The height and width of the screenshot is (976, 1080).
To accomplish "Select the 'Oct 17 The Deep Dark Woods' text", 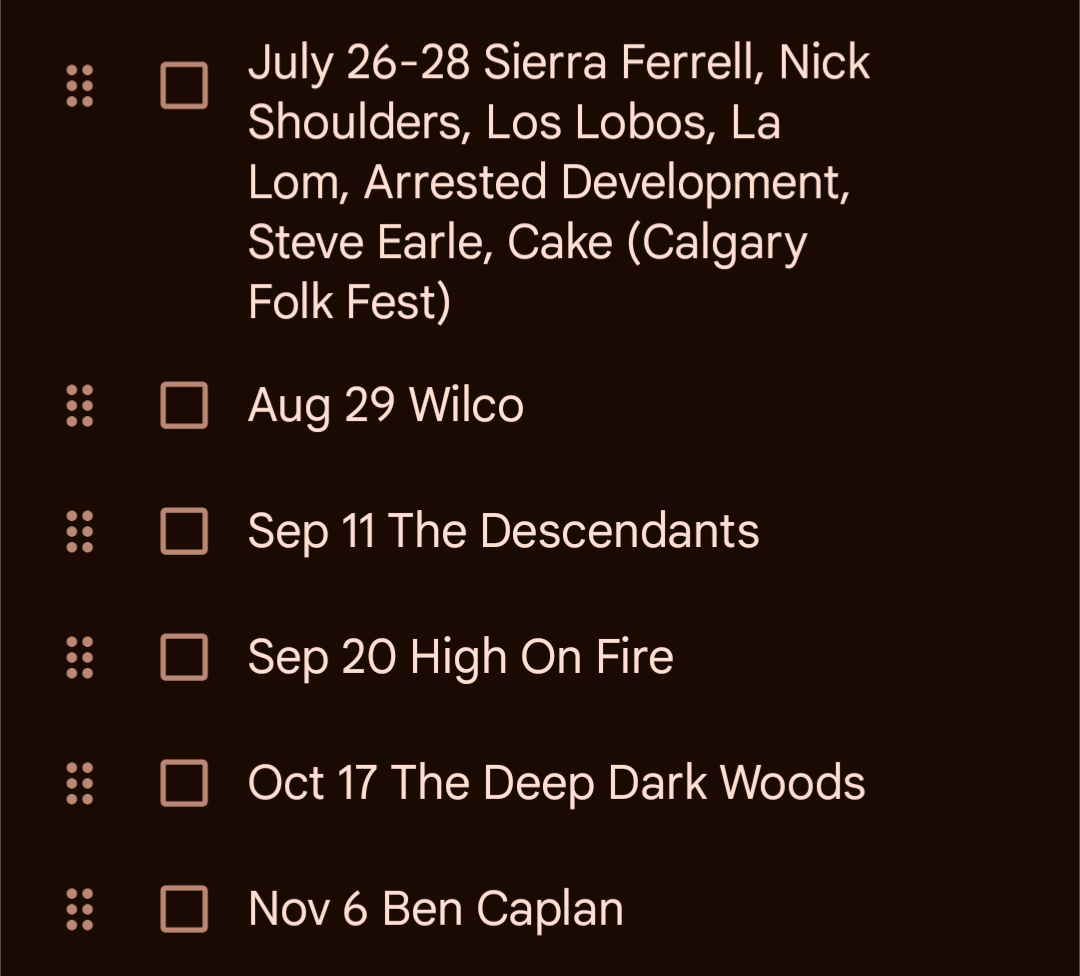I will [x=556, y=783].
